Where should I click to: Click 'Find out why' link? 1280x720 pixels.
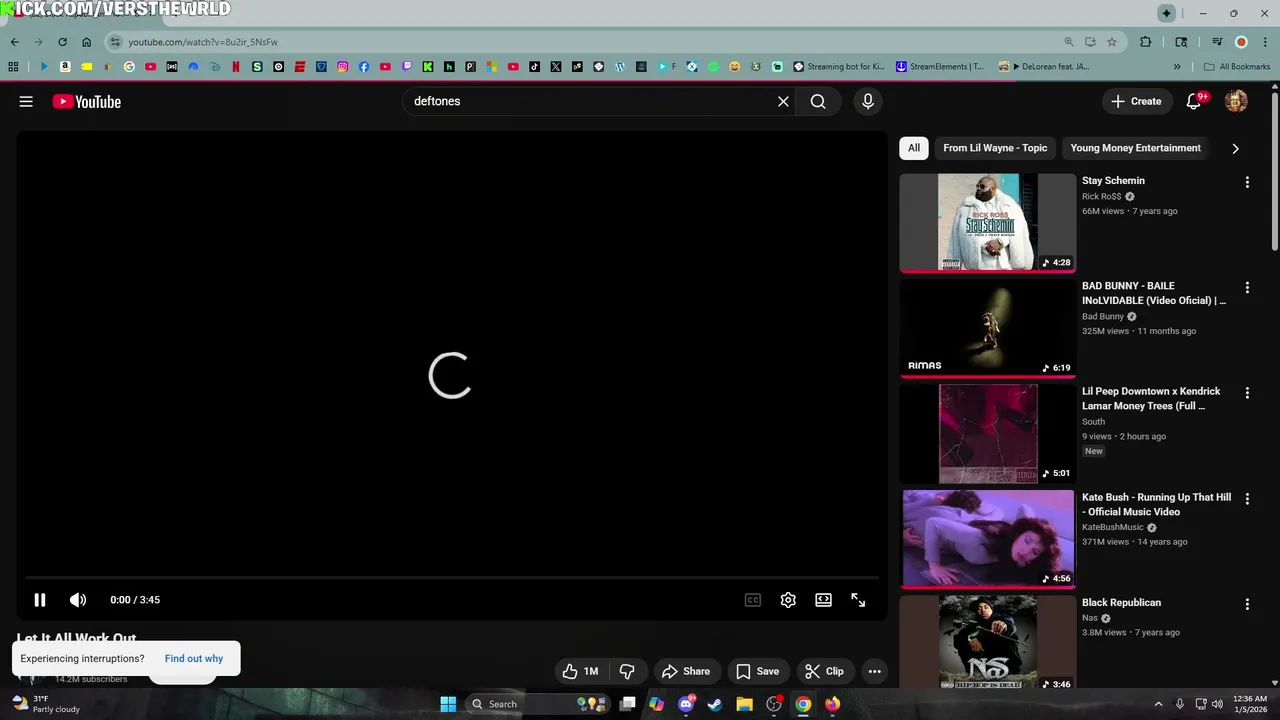(x=194, y=658)
